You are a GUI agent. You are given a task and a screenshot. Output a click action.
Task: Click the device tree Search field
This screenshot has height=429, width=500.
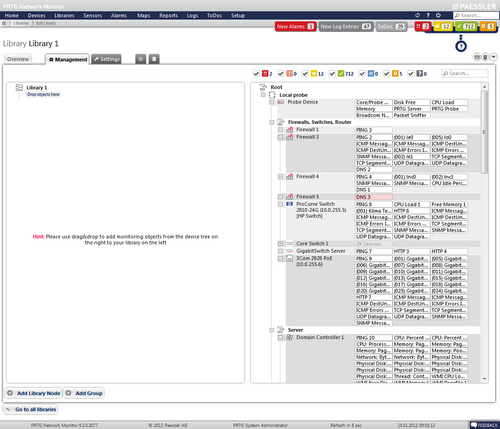[x=464, y=73]
